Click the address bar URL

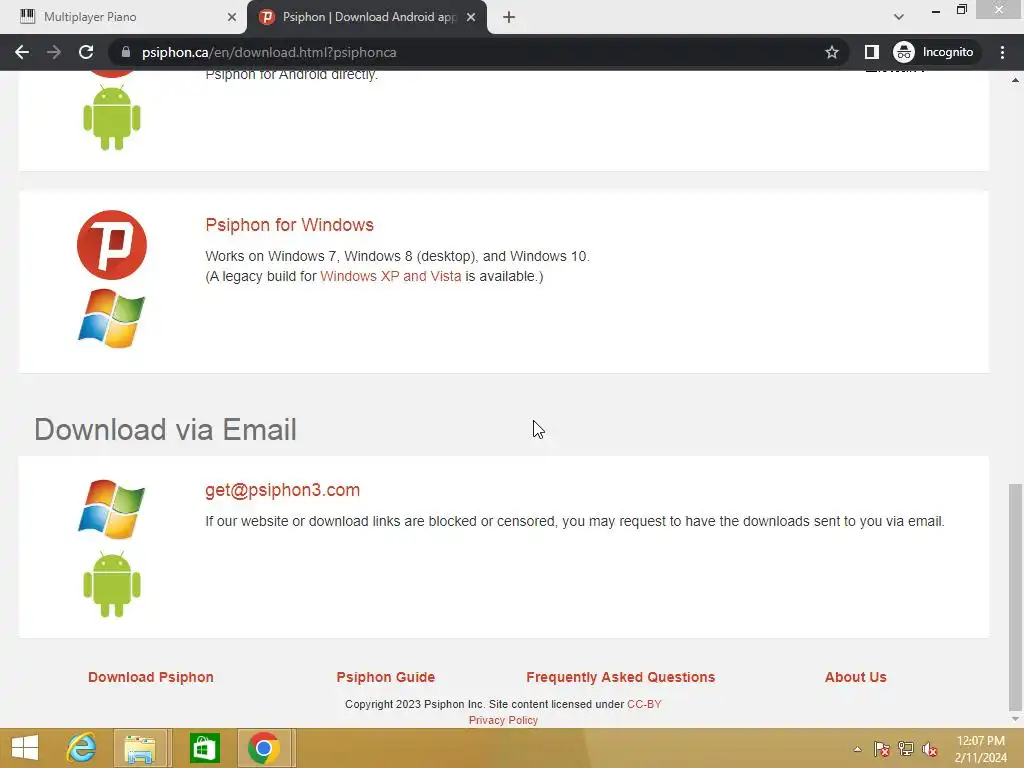pos(269,52)
